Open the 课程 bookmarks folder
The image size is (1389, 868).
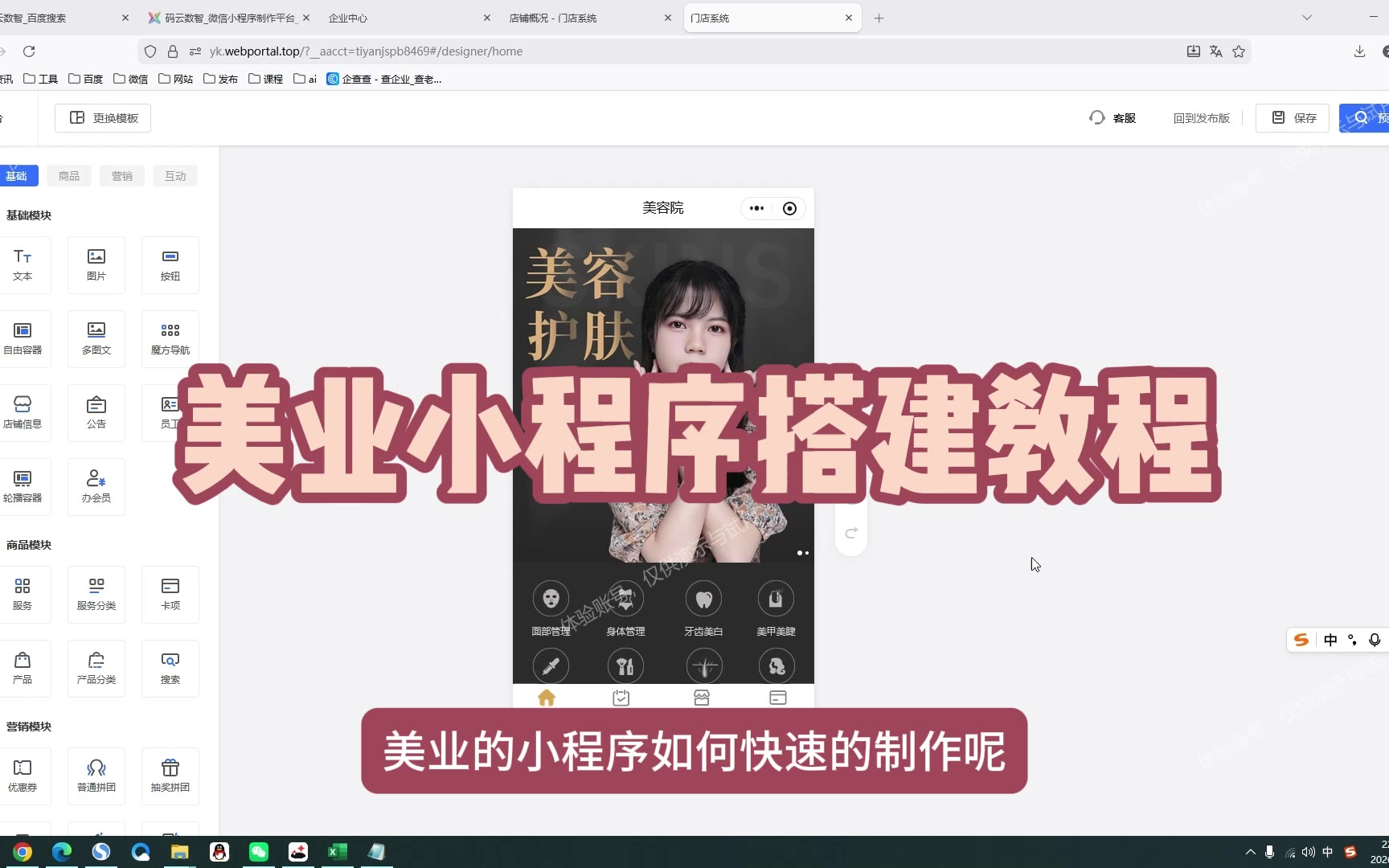(x=266, y=79)
